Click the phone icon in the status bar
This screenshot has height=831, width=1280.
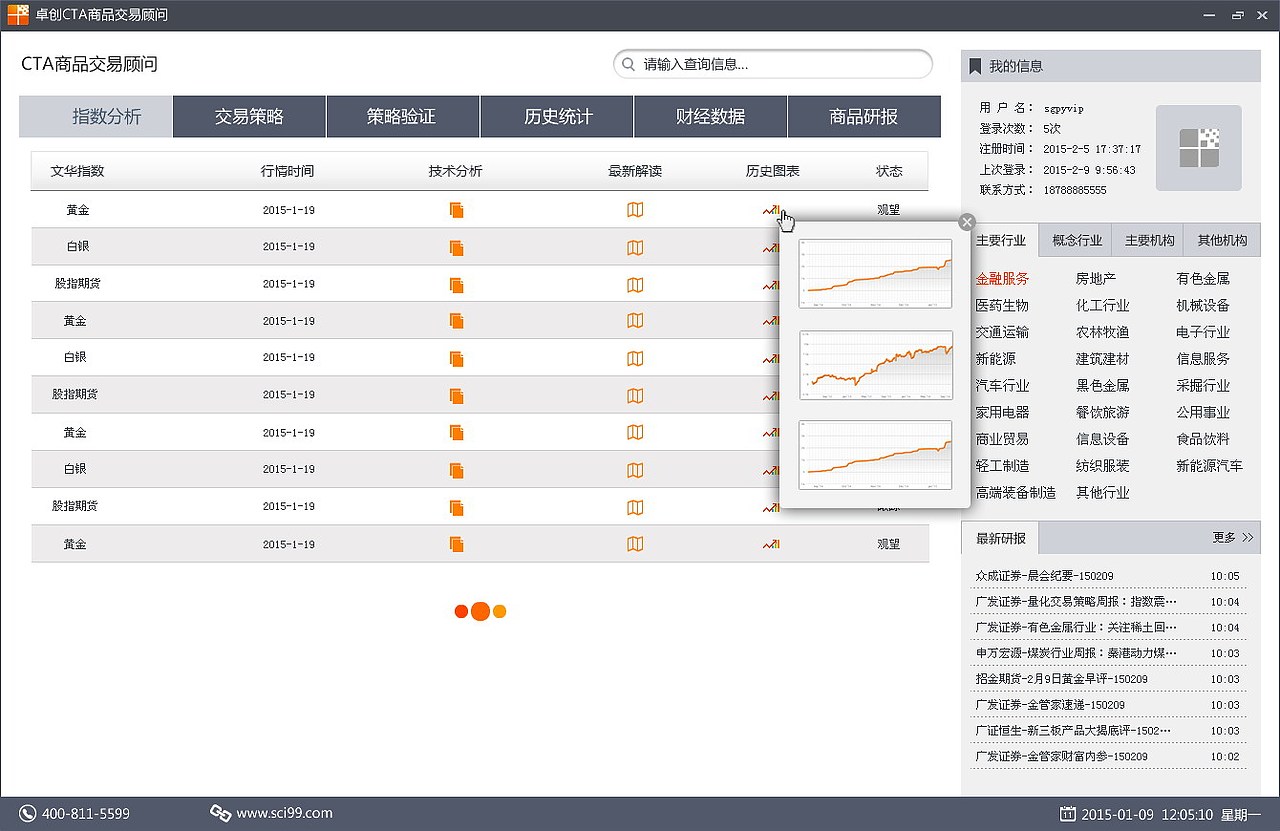click(28, 814)
